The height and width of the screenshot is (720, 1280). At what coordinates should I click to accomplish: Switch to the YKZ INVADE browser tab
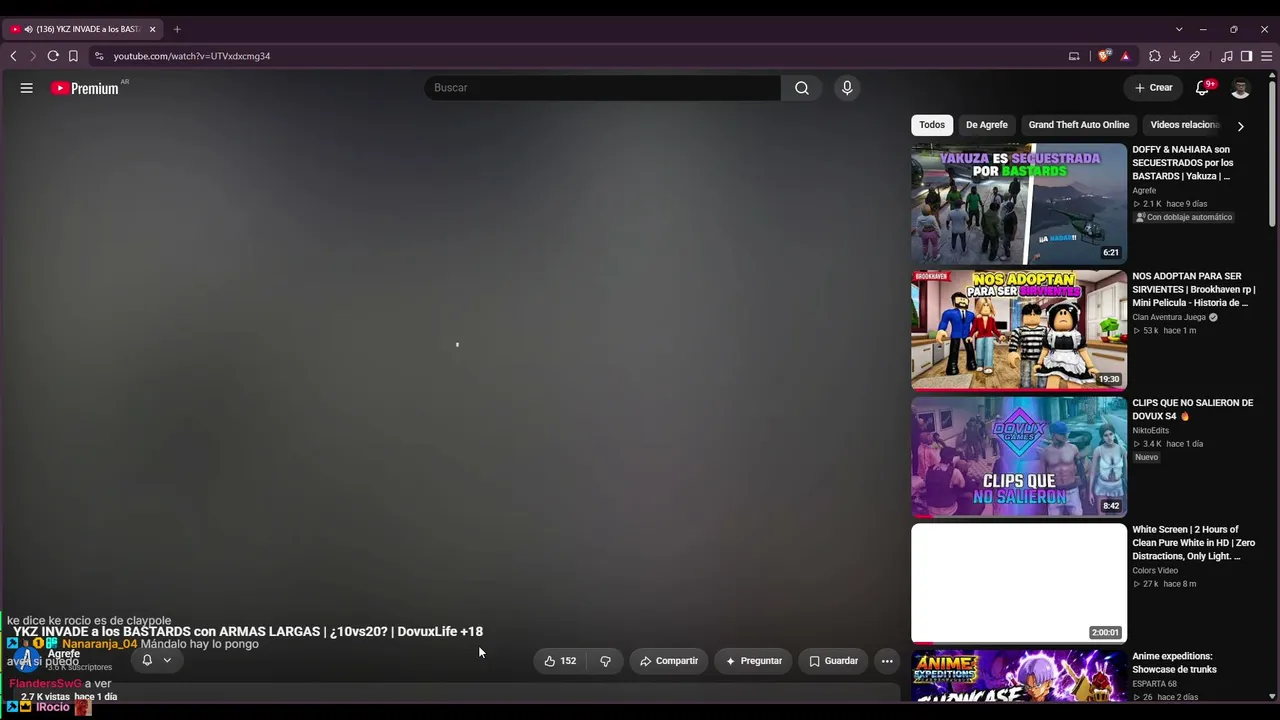[x=84, y=29]
